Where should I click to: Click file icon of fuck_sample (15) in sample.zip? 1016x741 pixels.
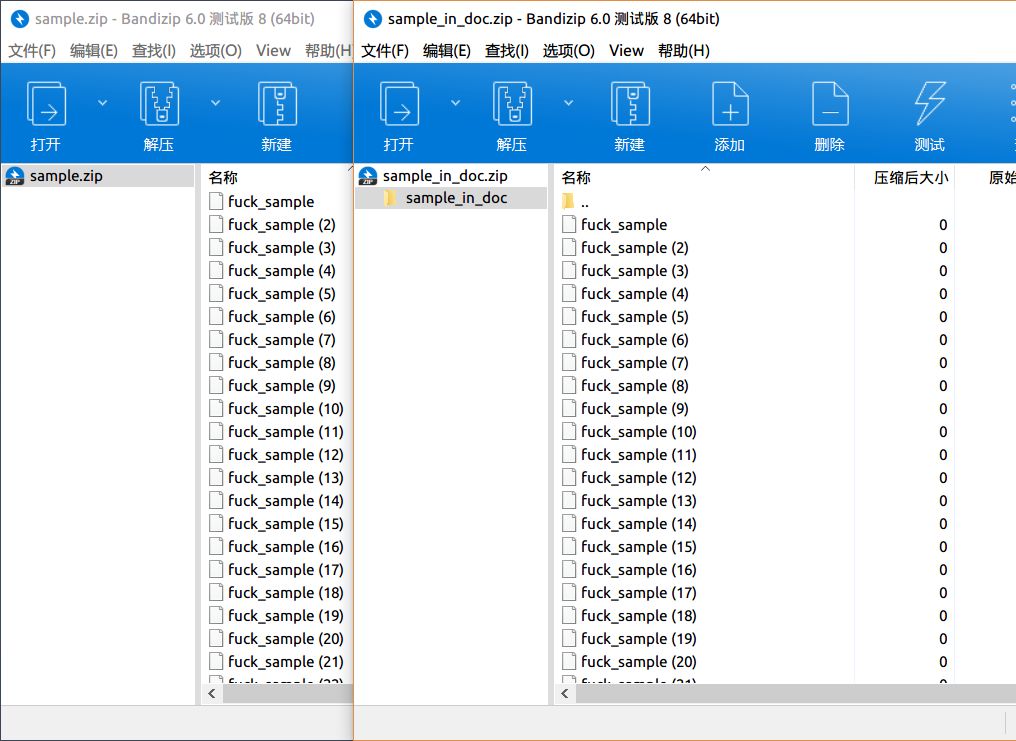coord(216,523)
